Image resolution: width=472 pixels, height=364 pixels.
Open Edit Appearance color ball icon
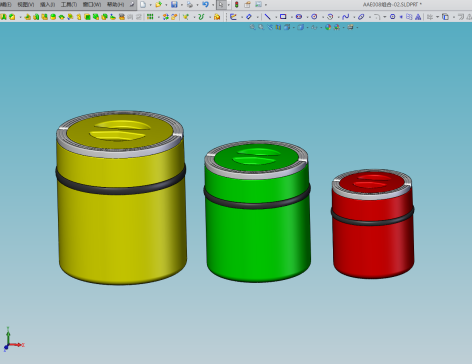[328, 27]
